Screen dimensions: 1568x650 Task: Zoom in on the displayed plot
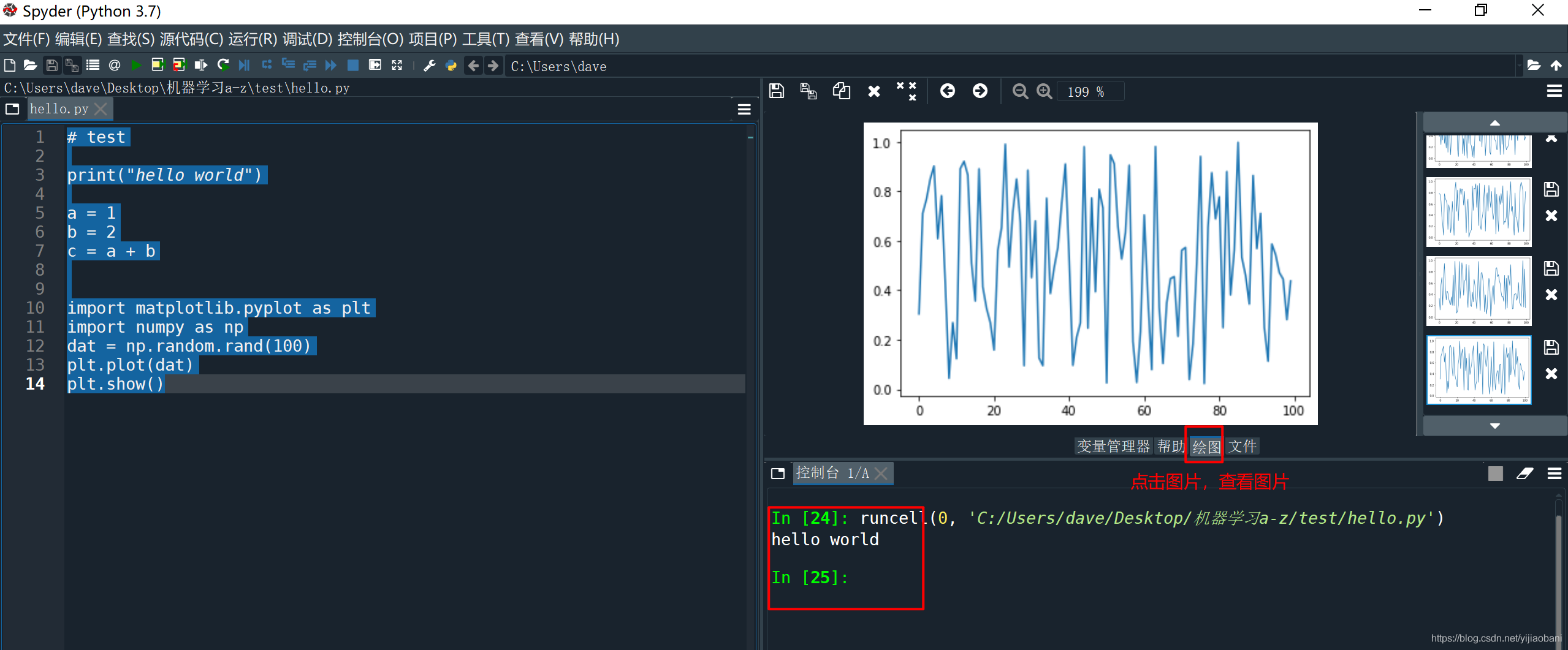[1045, 91]
